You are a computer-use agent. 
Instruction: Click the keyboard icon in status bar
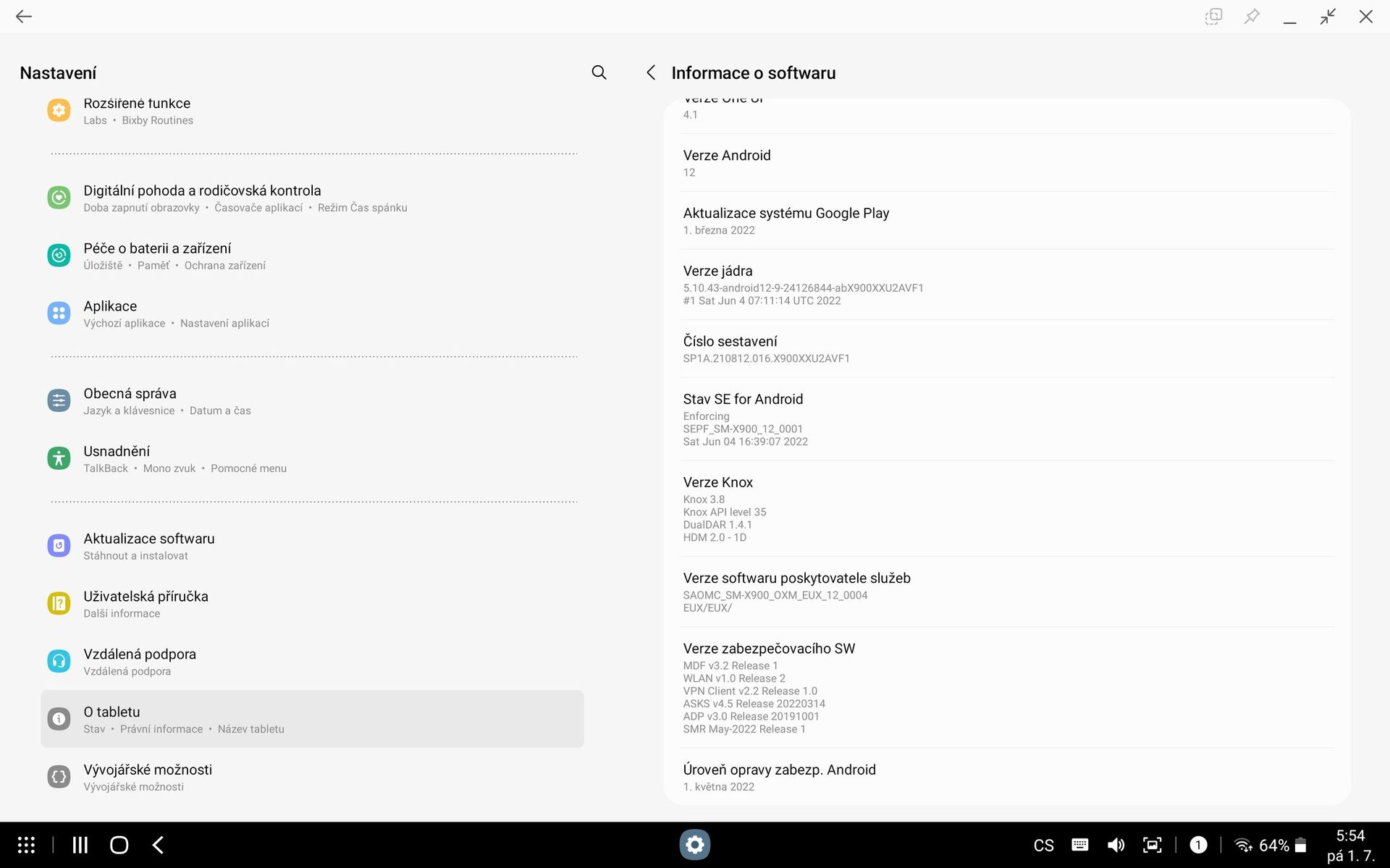pos(1079,844)
